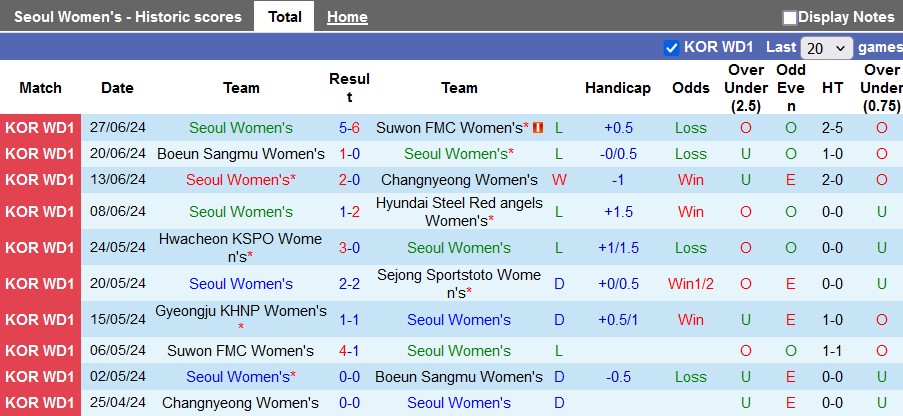
Task: Open Boeun Sangmu Women's team on 20/06/24
Action: point(241,154)
